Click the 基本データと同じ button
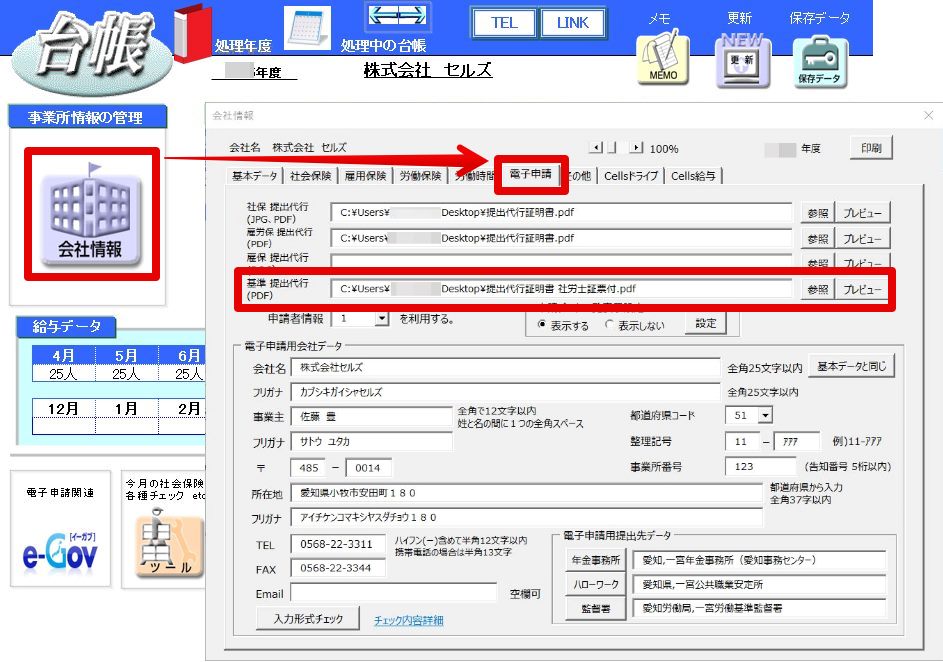 [x=852, y=366]
